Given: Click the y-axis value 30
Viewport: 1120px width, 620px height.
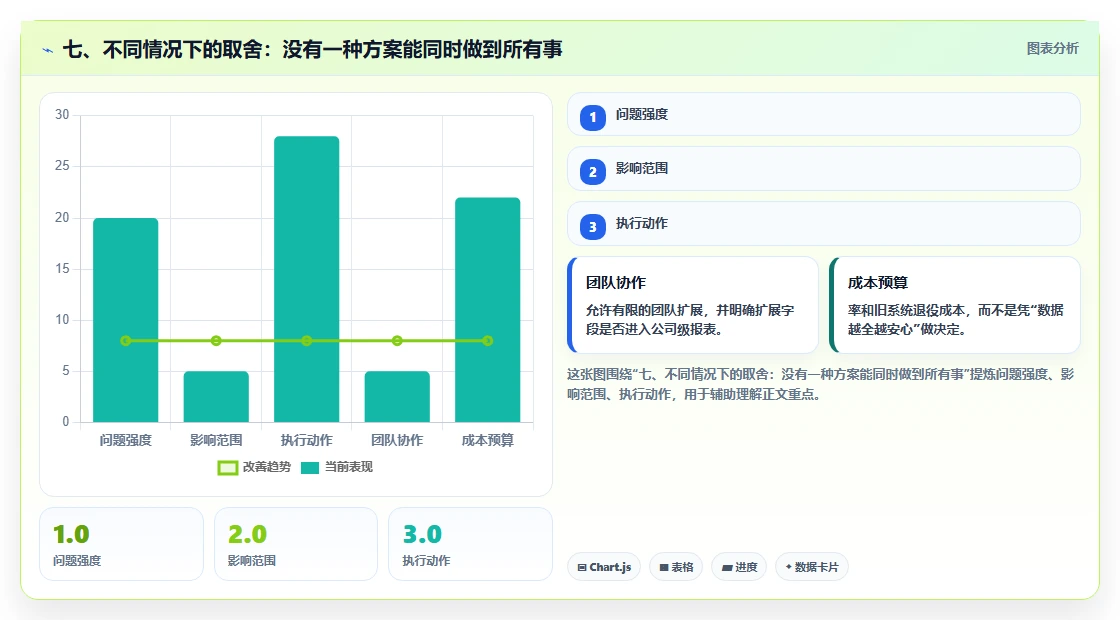Looking at the screenshot, I should pos(62,115).
